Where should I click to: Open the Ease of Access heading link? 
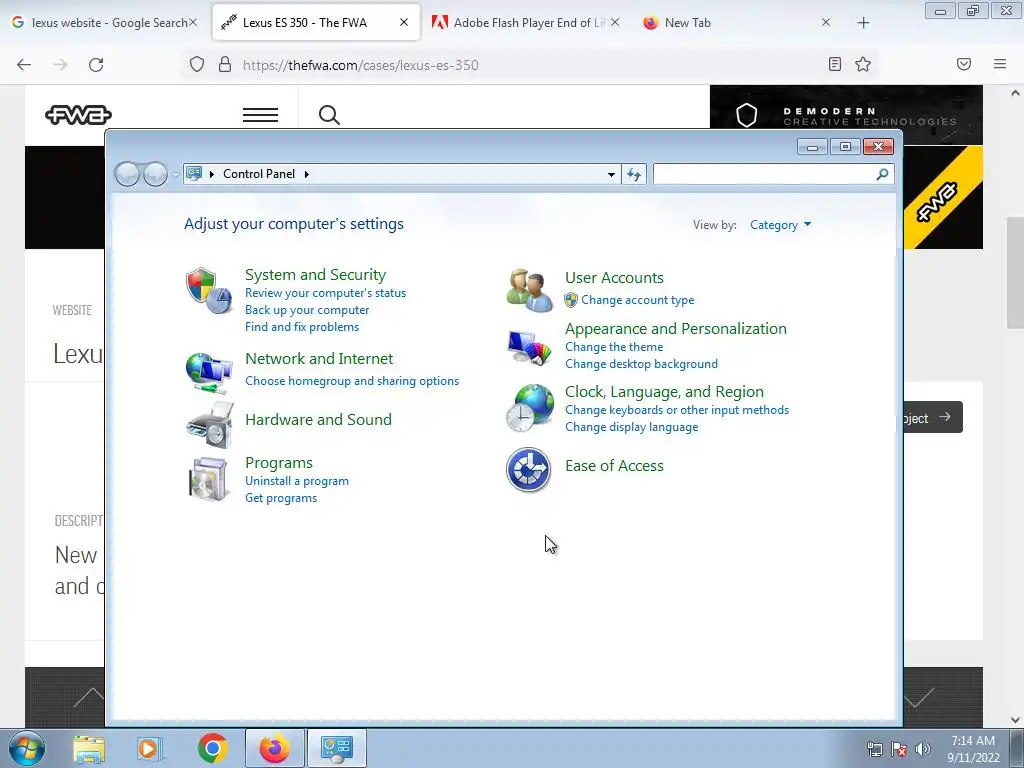point(614,466)
